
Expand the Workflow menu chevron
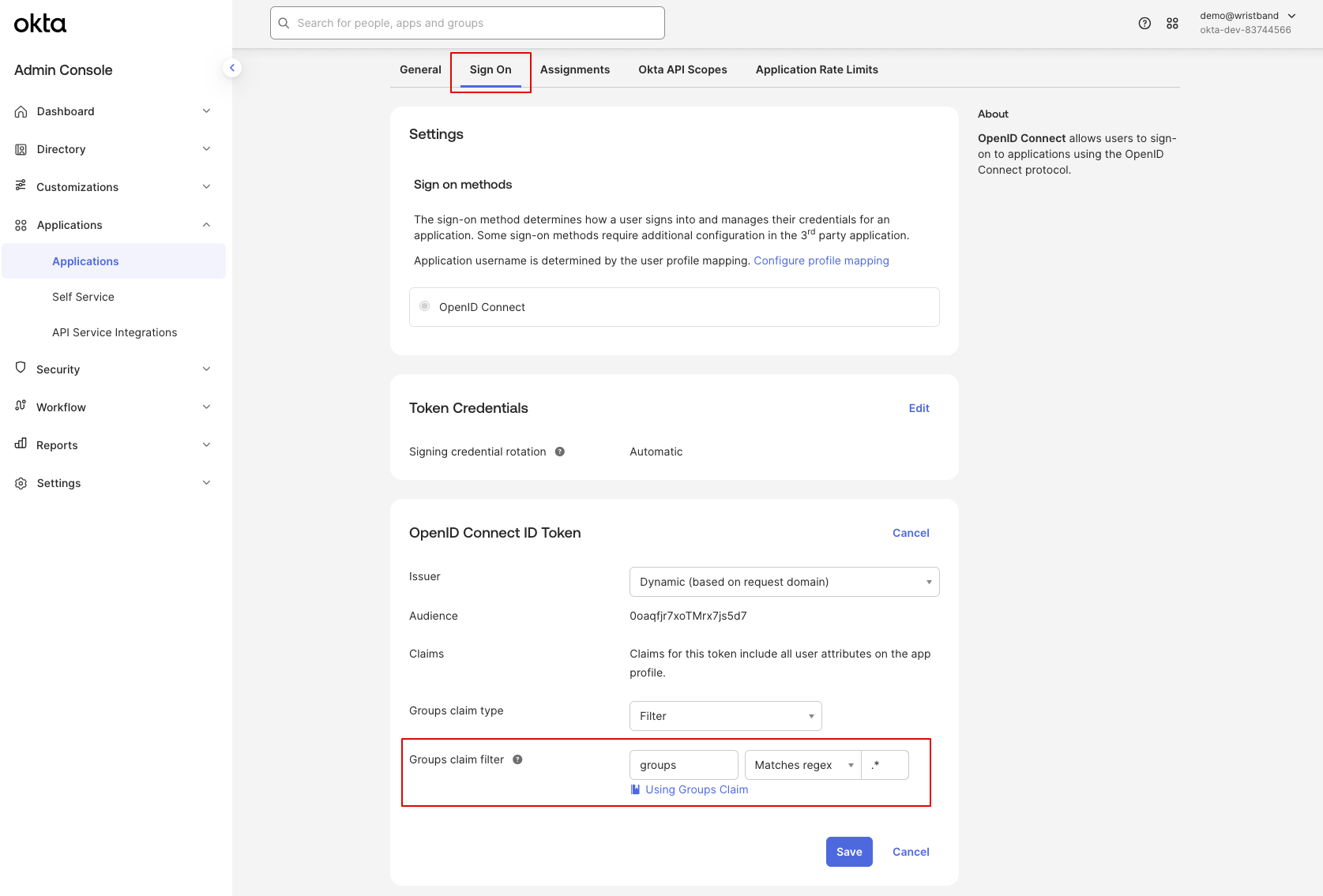(206, 407)
